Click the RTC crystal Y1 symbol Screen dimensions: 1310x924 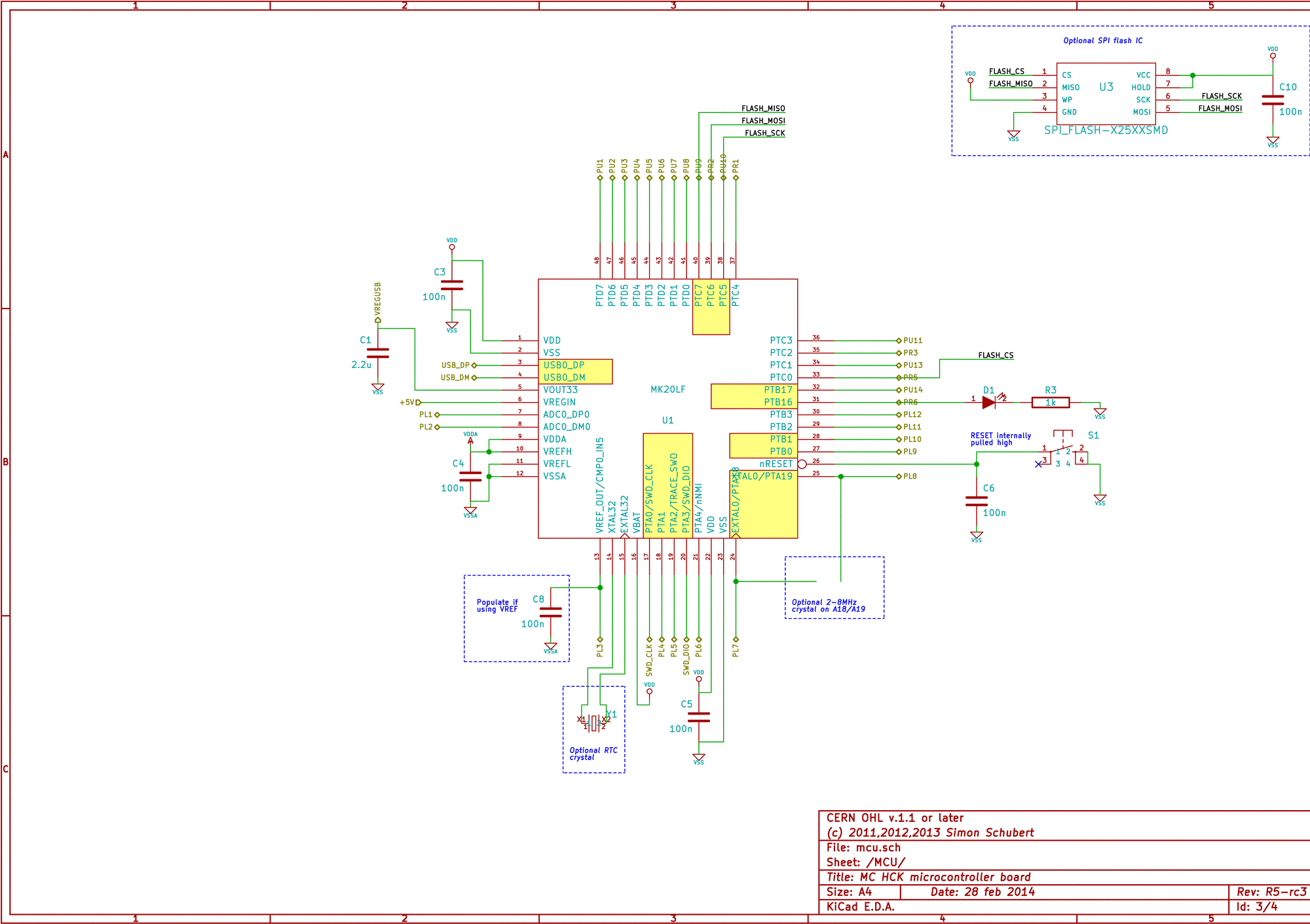click(593, 723)
